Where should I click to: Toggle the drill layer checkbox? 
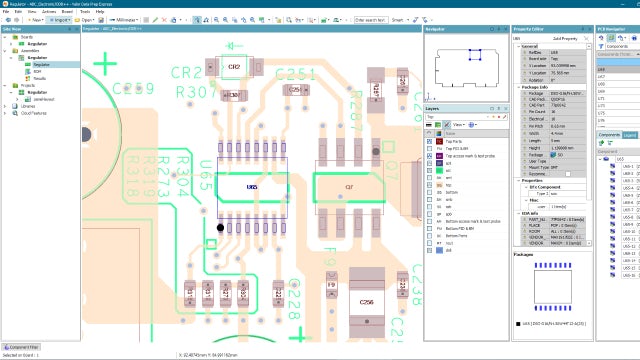(429, 250)
